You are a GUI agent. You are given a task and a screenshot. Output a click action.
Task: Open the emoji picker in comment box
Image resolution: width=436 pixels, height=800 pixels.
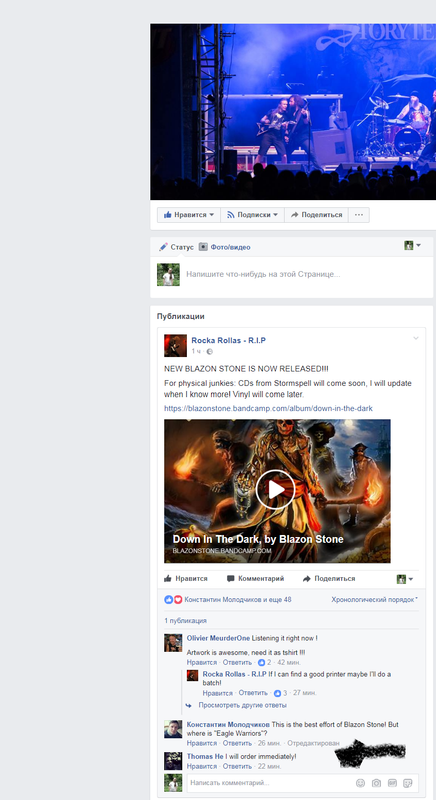(361, 783)
